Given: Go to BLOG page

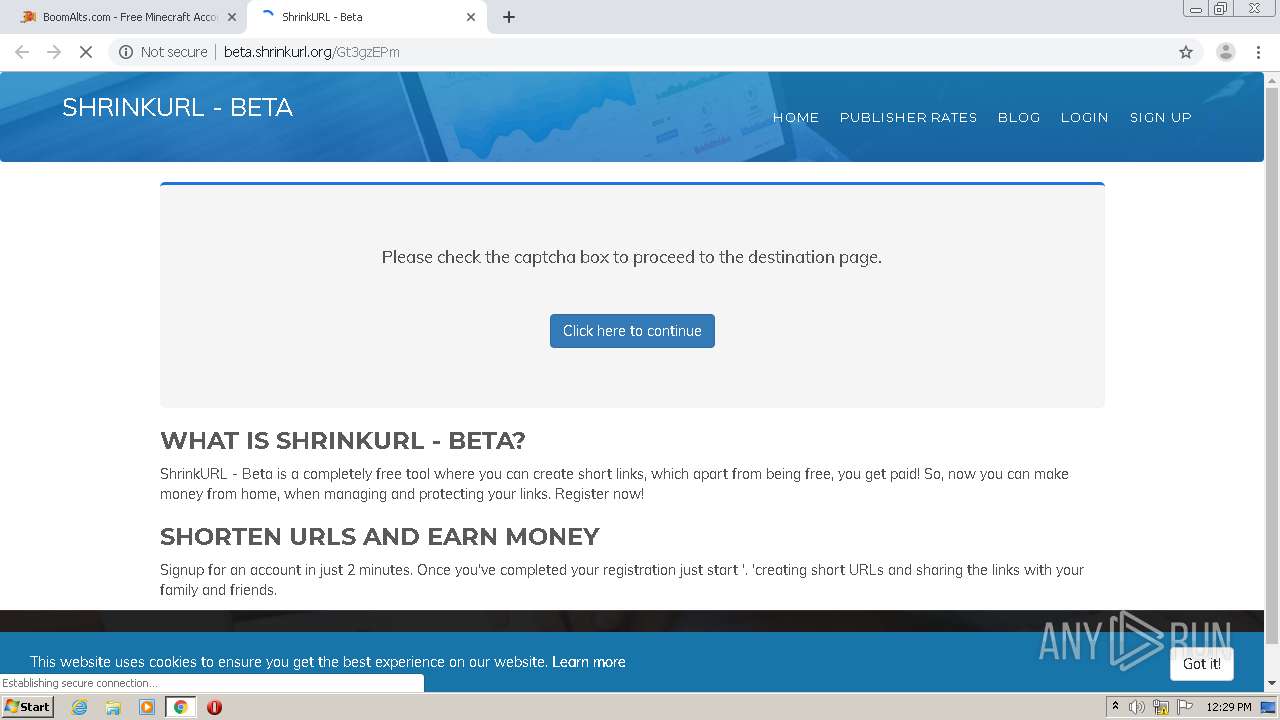Looking at the screenshot, I should [1019, 117].
